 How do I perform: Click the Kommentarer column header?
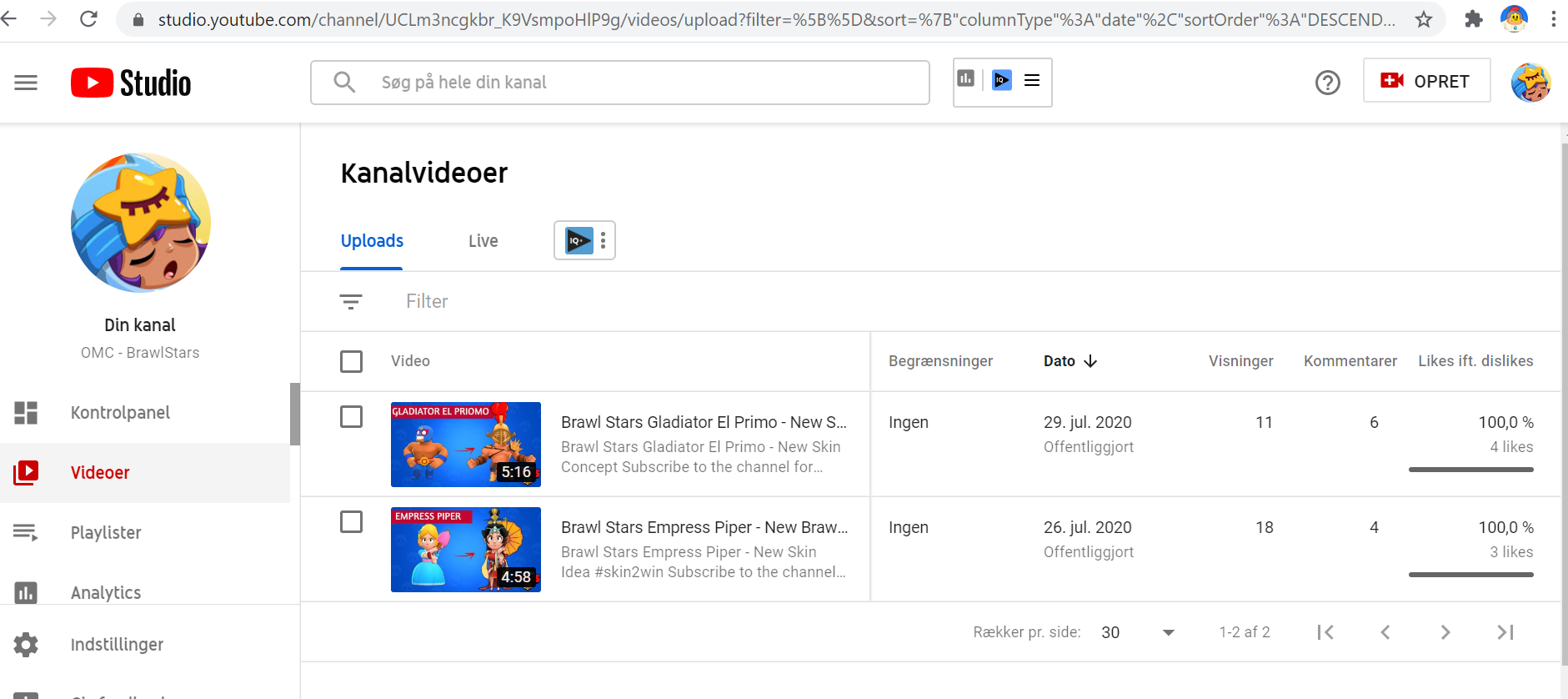(x=1350, y=361)
